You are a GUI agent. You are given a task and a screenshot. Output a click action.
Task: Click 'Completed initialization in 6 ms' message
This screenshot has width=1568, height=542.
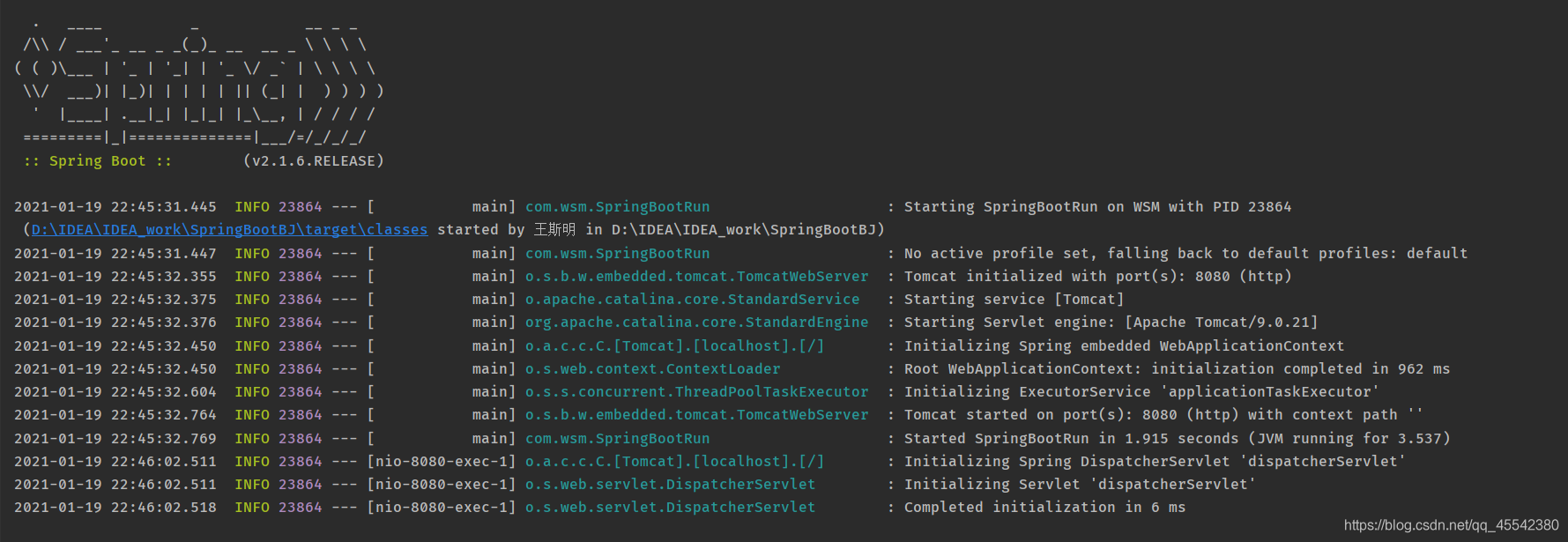click(x=1044, y=508)
